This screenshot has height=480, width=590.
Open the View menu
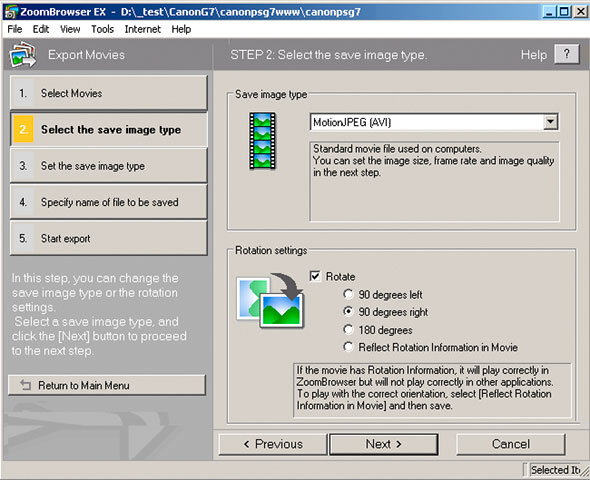[x=70, y=29]
